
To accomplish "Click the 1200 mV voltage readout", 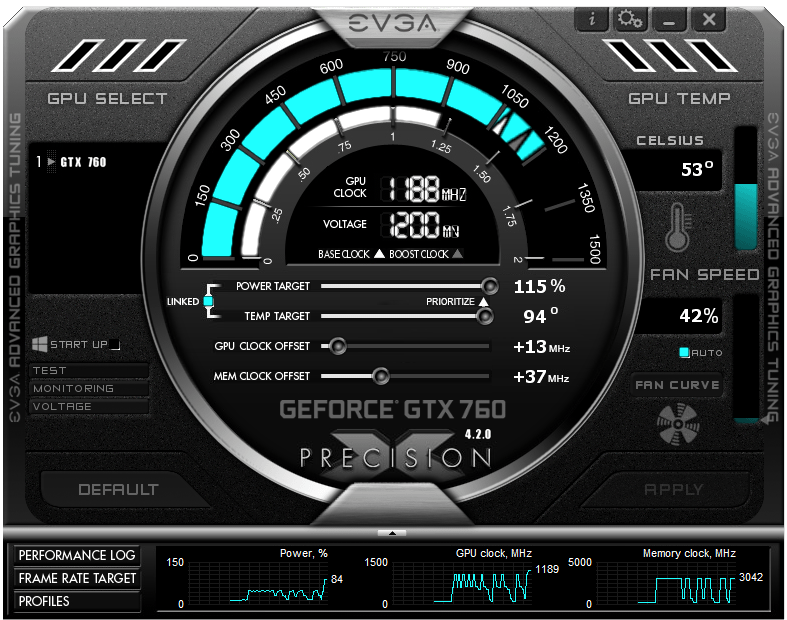I will tap(421, 224).
